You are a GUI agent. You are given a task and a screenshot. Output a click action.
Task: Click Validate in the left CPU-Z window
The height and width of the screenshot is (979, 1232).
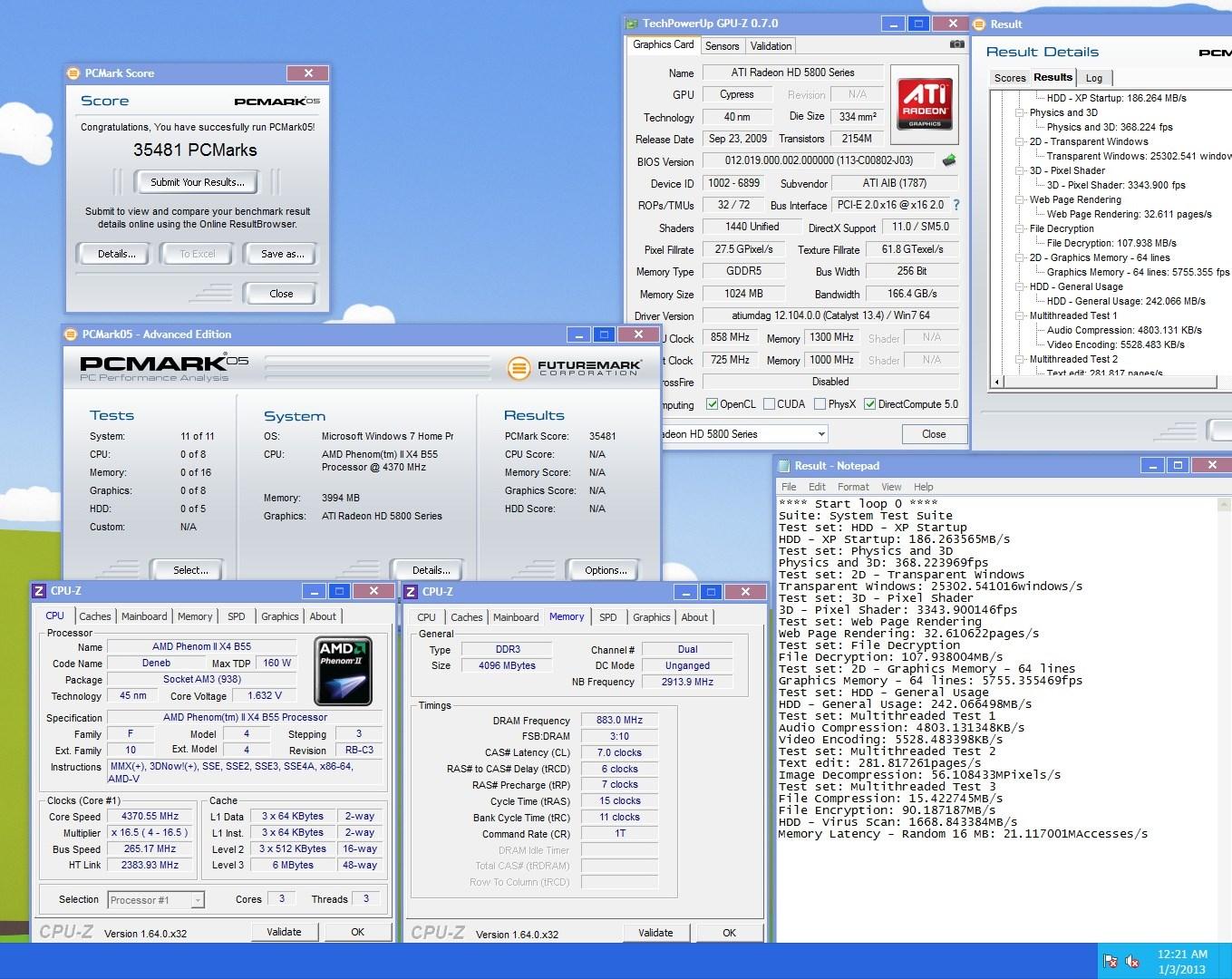284,932
